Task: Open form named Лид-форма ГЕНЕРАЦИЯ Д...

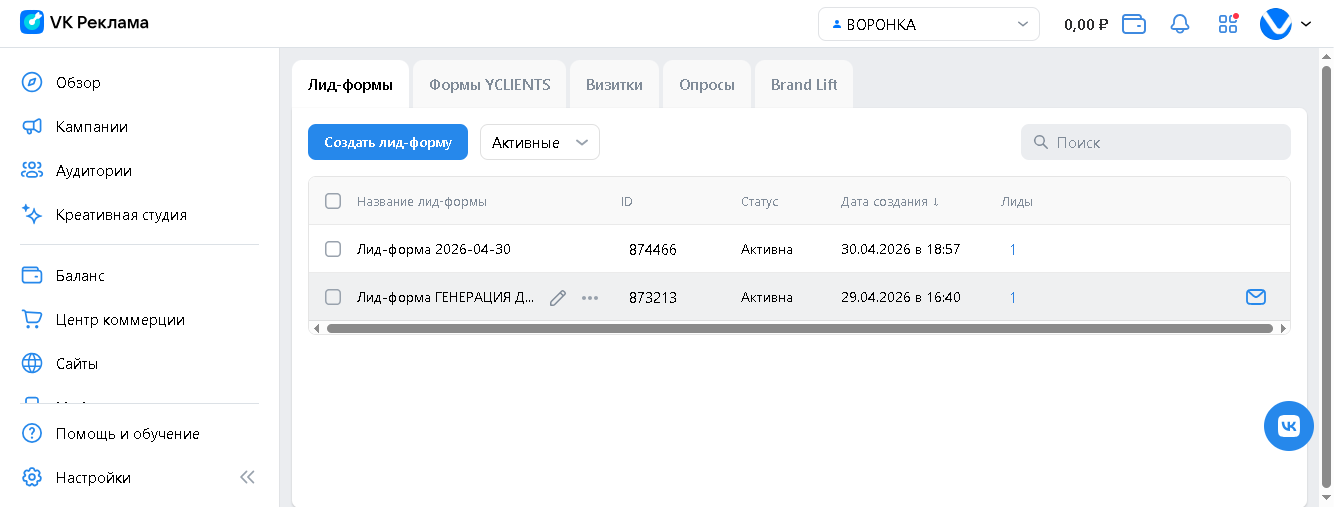Action: point(445,297)
